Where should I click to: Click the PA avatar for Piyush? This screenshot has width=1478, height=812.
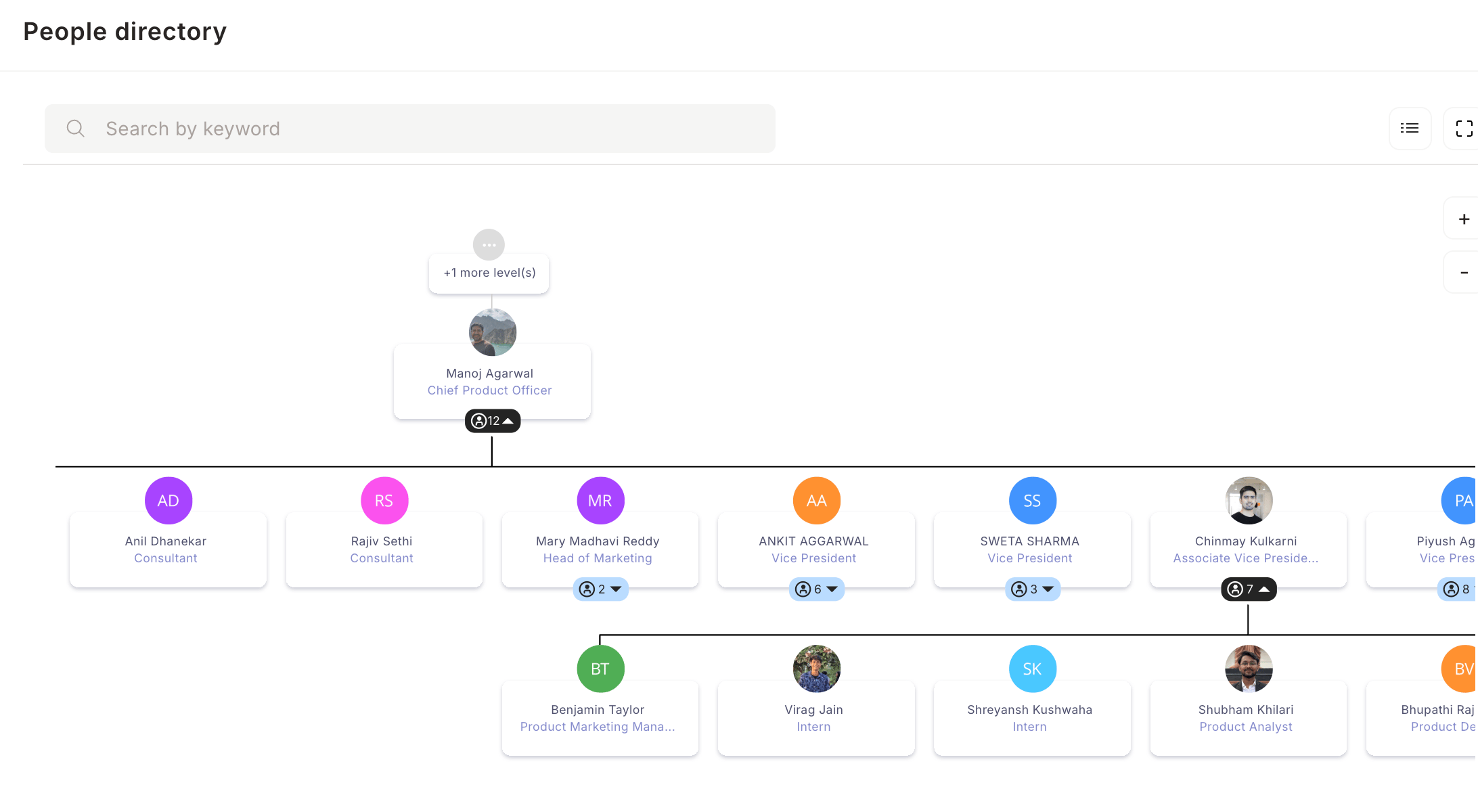1460,501
